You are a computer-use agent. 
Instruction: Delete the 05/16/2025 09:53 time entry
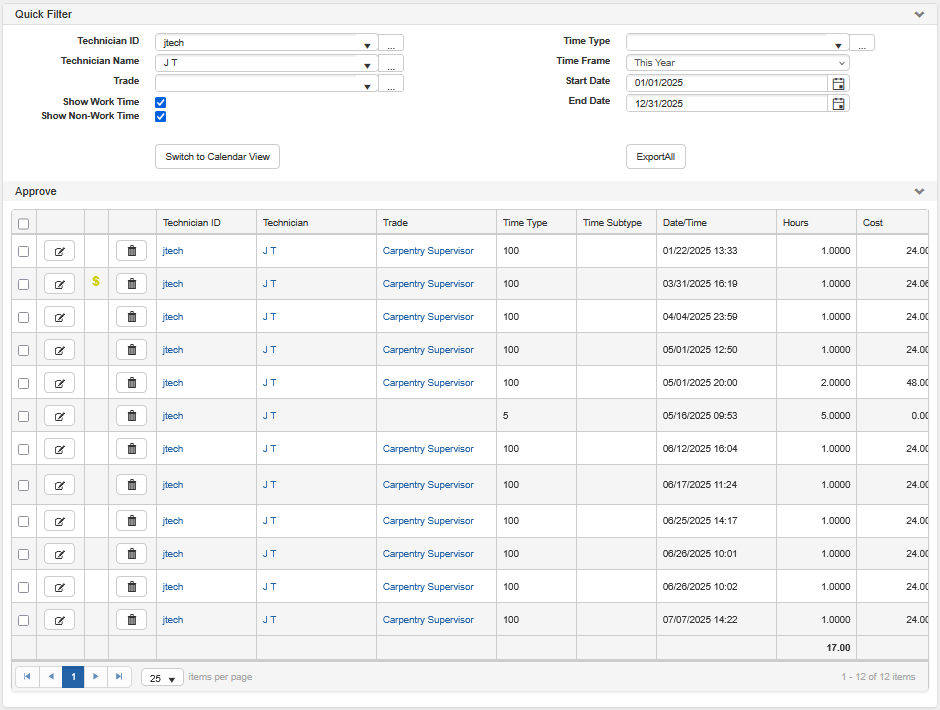[x=131, y=416]
